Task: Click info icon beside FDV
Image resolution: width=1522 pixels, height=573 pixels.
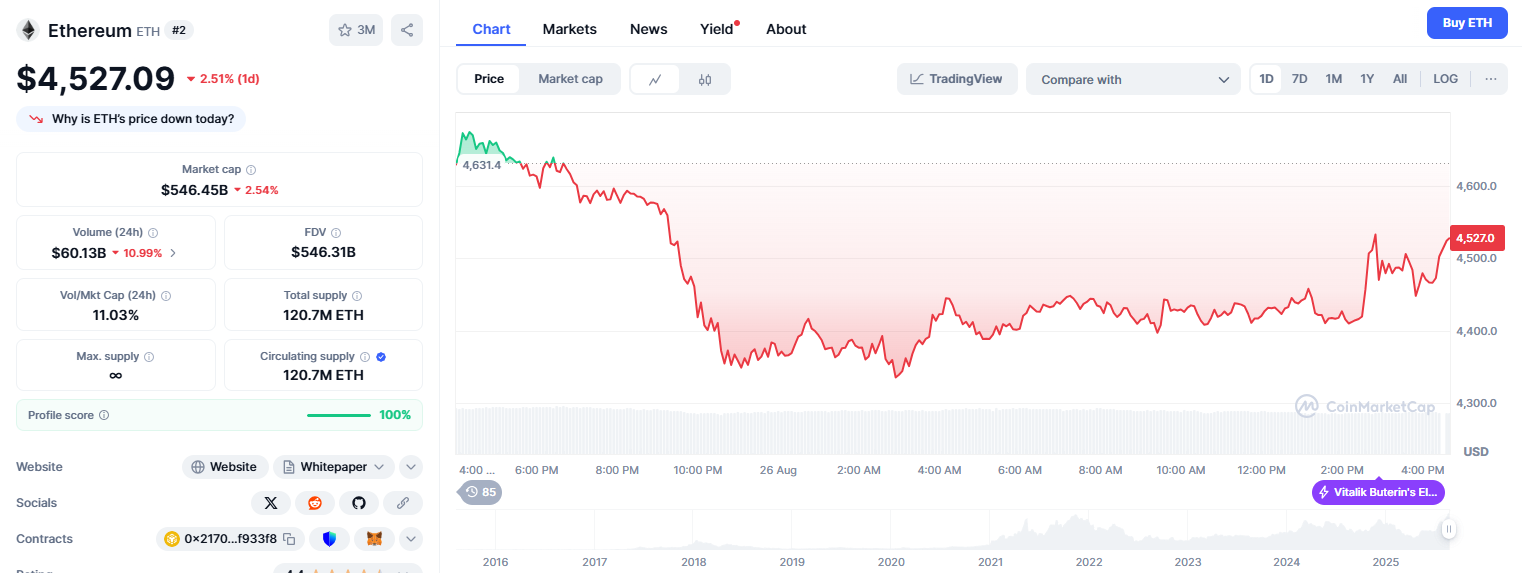Action: click(336, 232)
